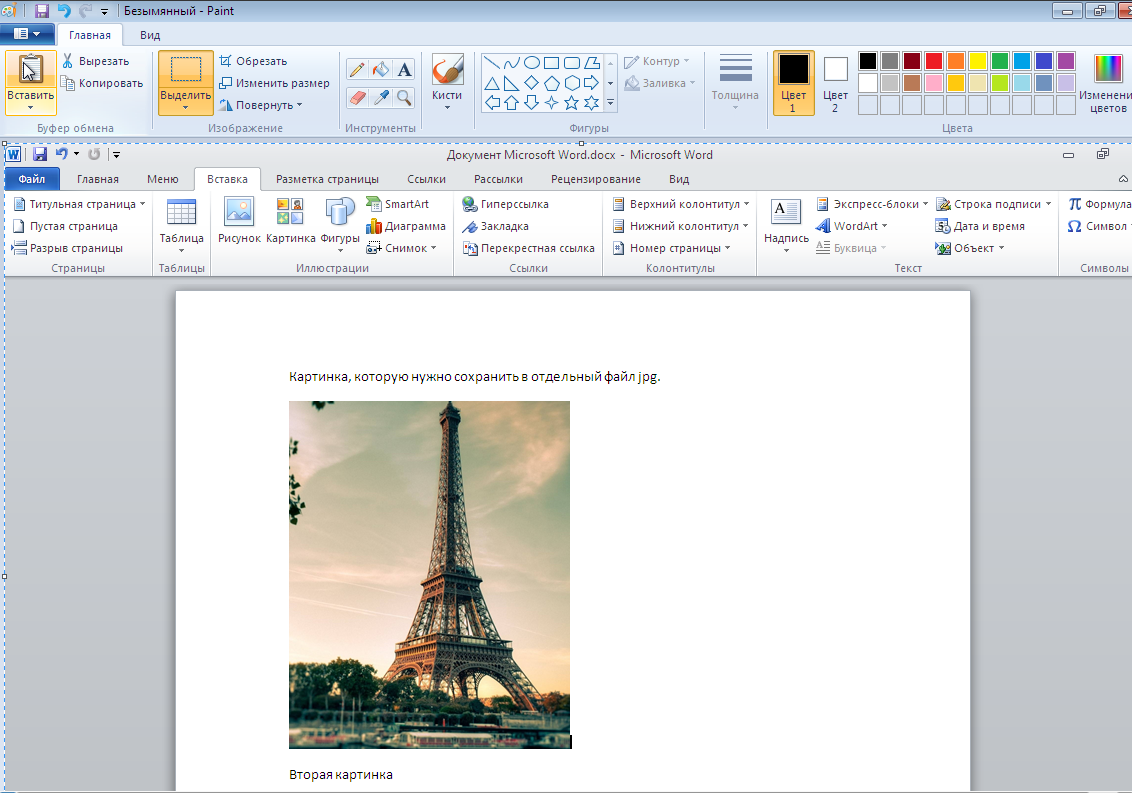Click Строка подписи in Word

pos(993,204)
